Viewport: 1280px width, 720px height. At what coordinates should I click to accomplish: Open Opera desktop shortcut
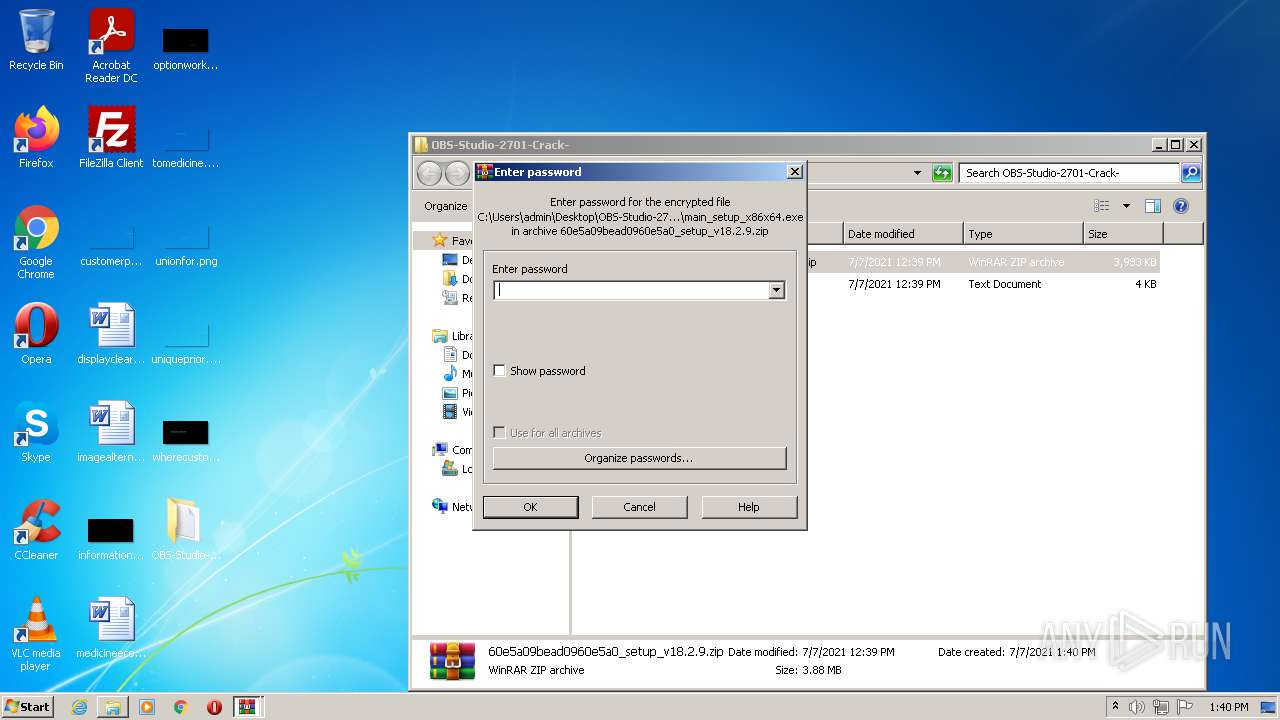pyautogui.click(x=36, y=334)
